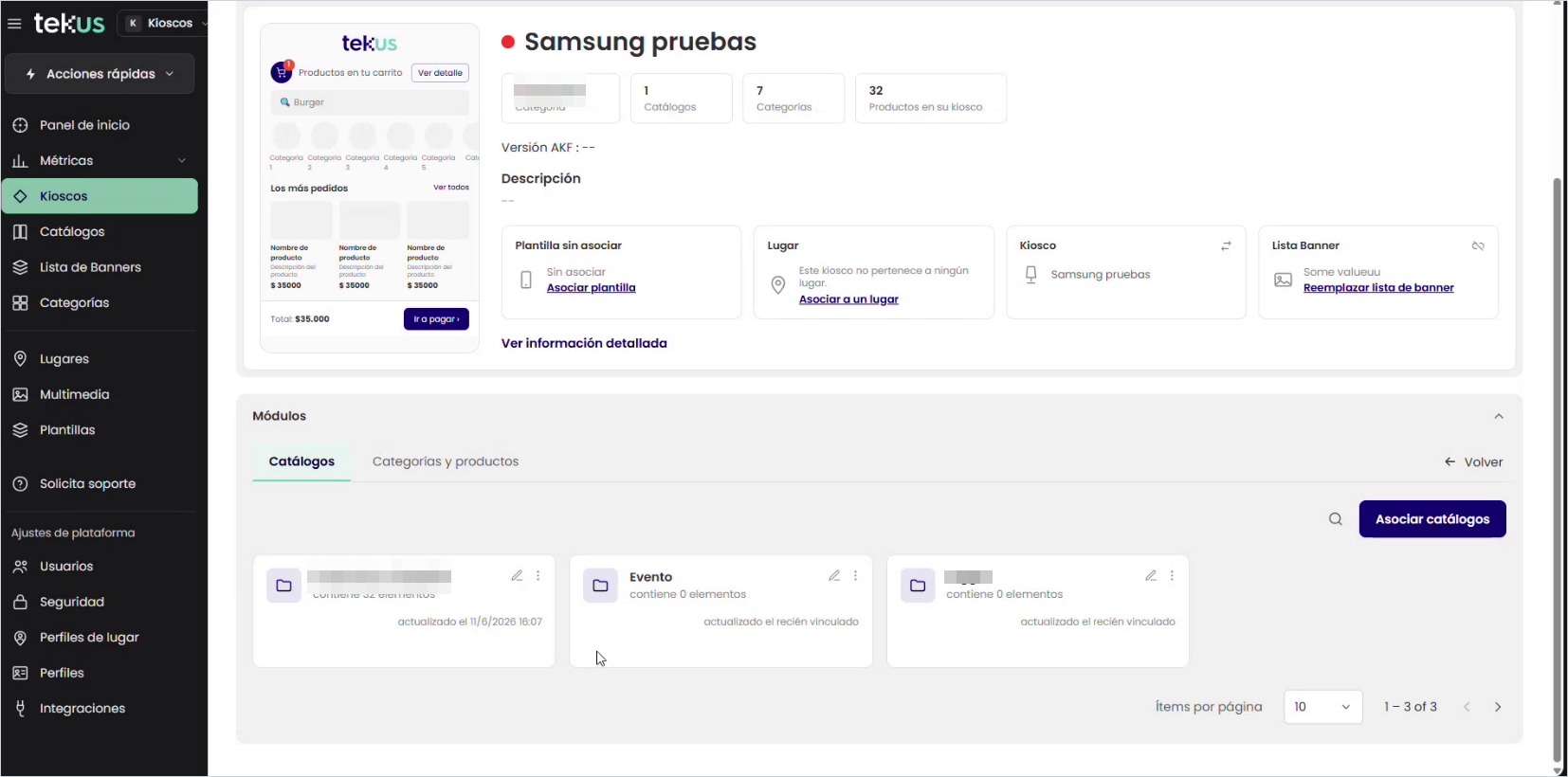Edit the third catalog card with pencil
The width and height of the screenshot is (1568, 777).
click(1151, 576)
